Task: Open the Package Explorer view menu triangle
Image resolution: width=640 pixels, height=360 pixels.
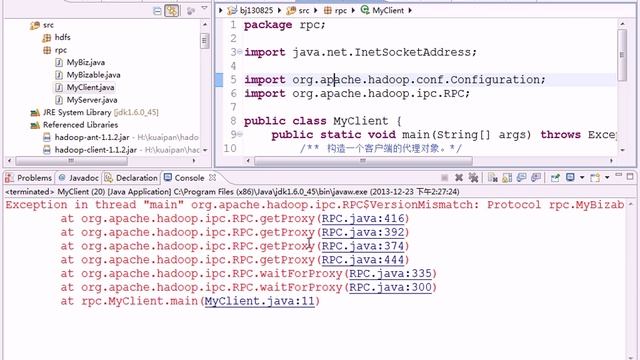Action: pos(204,9)
